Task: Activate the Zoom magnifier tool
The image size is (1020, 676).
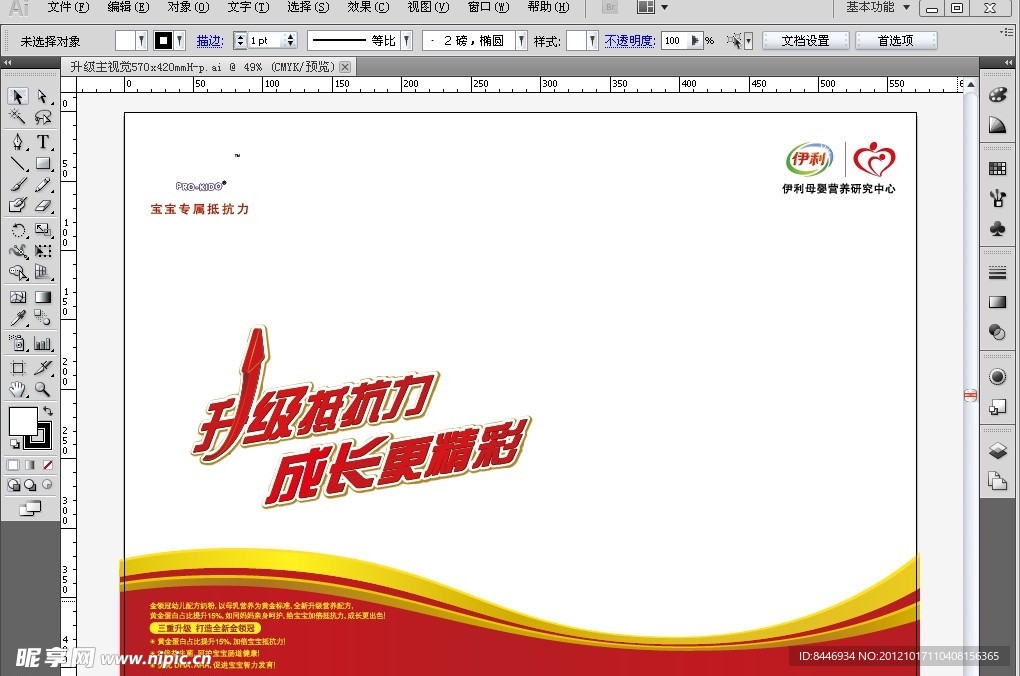Action: [x=43, y=389]
